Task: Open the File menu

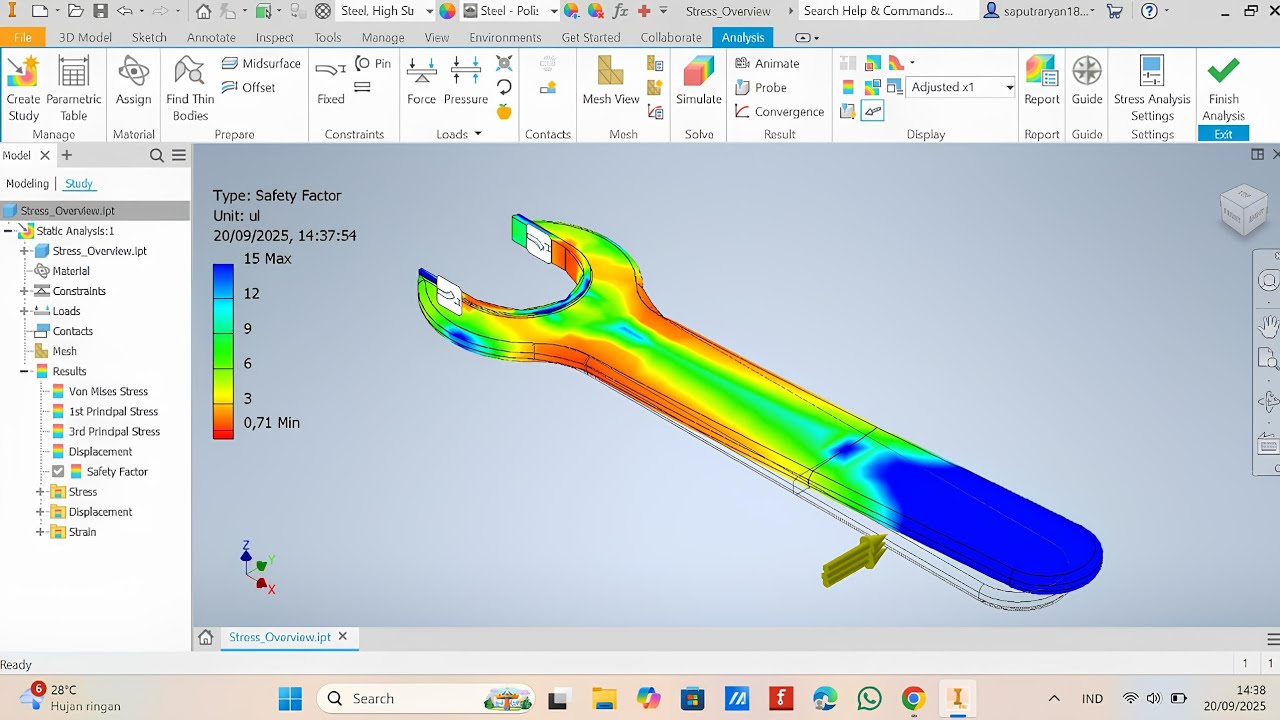Action: pyautogui.click(x=22, y=37)
